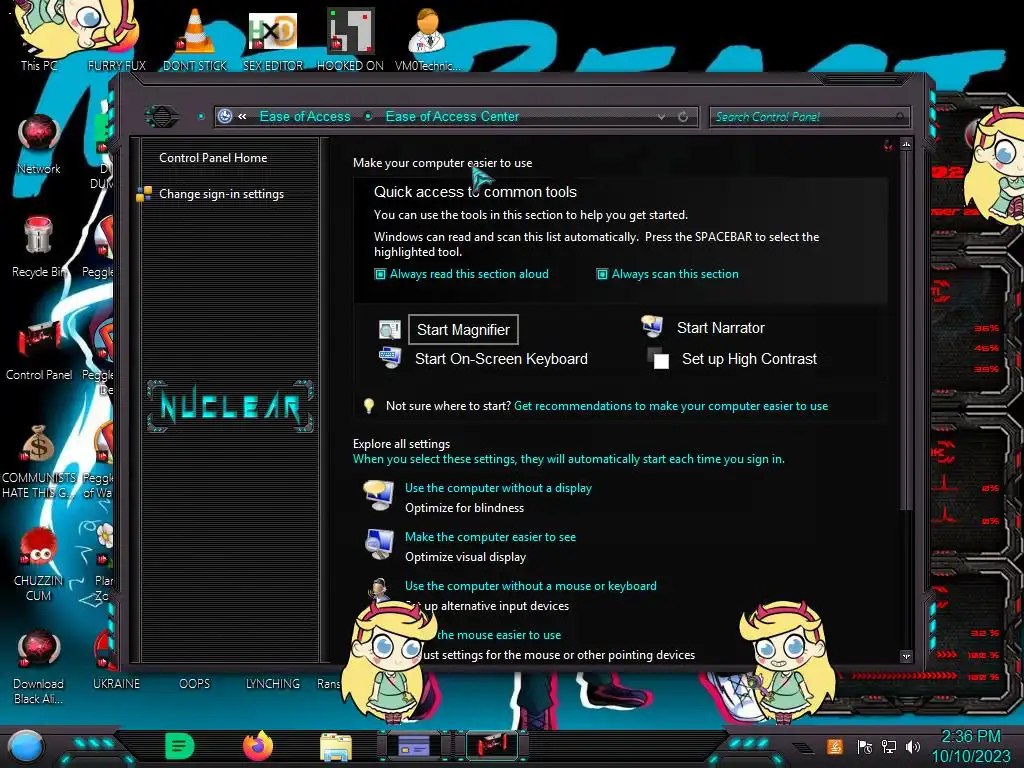This screenshot has width=1024, height=768.
Task: Click the hexagonal back navigation button
Action: click(x=161, y=116)
